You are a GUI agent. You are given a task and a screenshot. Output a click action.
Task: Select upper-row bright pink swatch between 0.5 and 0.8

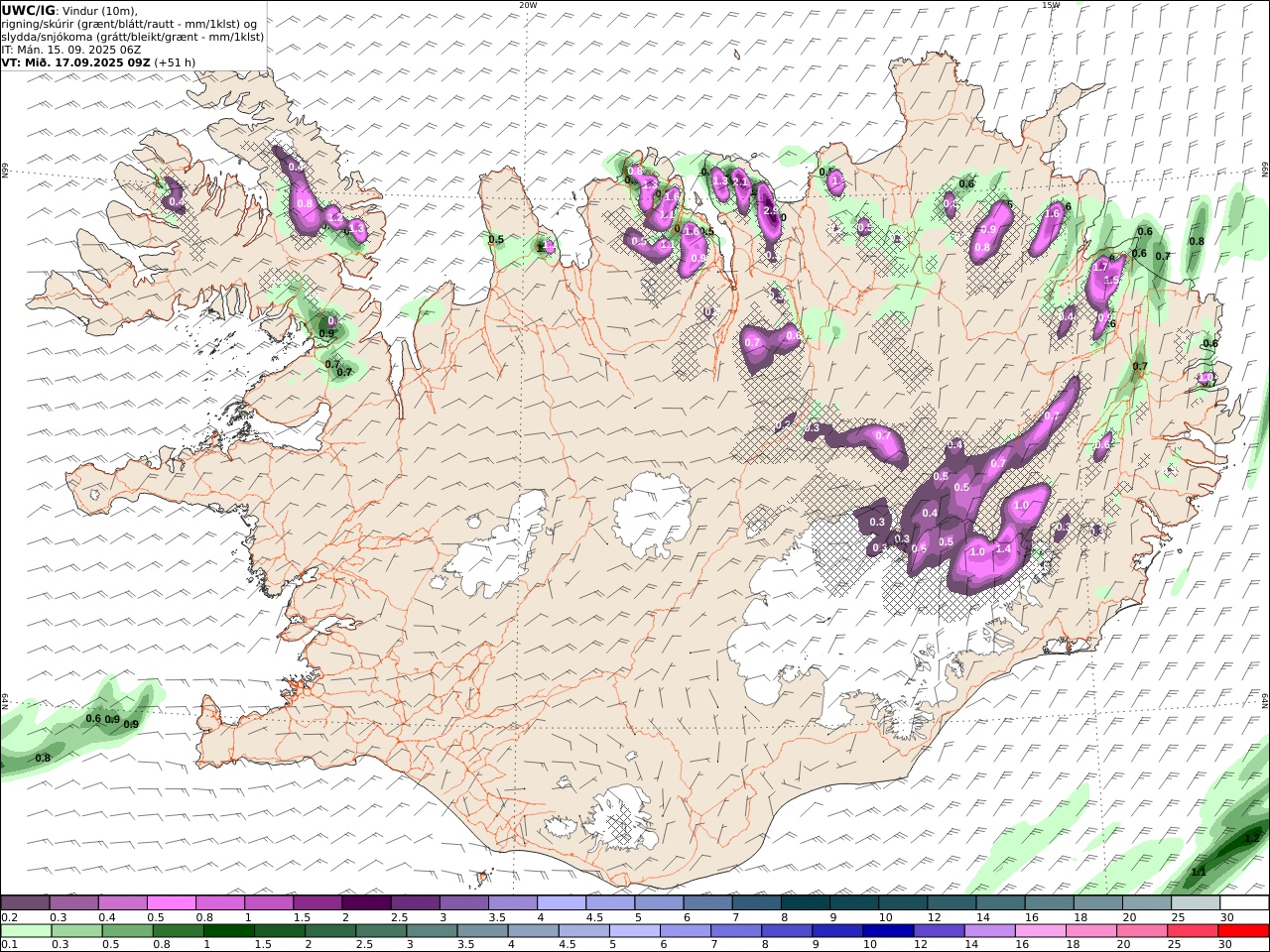coord(171,903)
